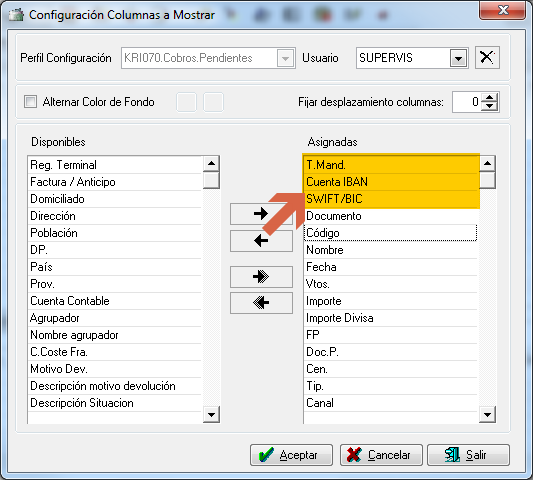
Task: Select Importe Divisa in the Asignadas list
Action: pyautogui.click(x=391, y=318)
